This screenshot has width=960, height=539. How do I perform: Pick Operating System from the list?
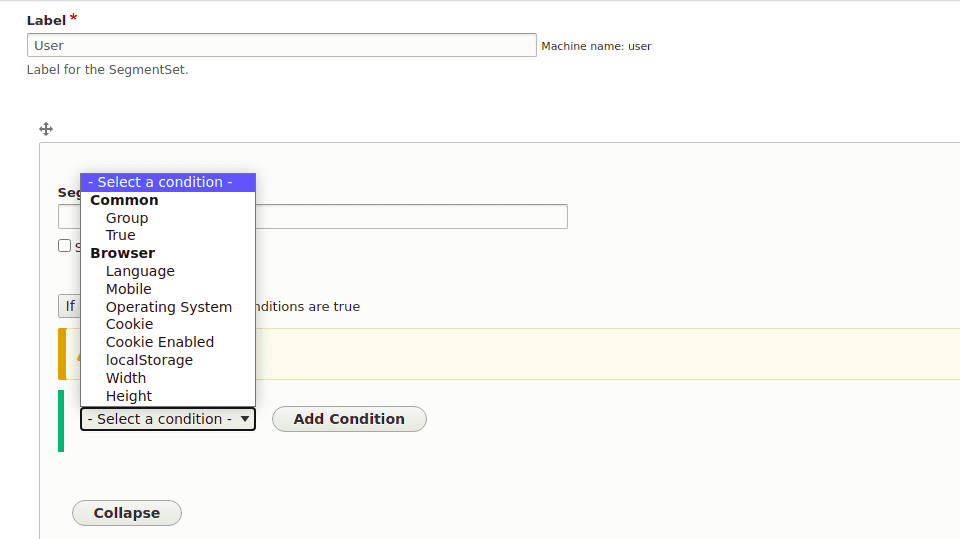pyautogui.click(x=169, y=307)
